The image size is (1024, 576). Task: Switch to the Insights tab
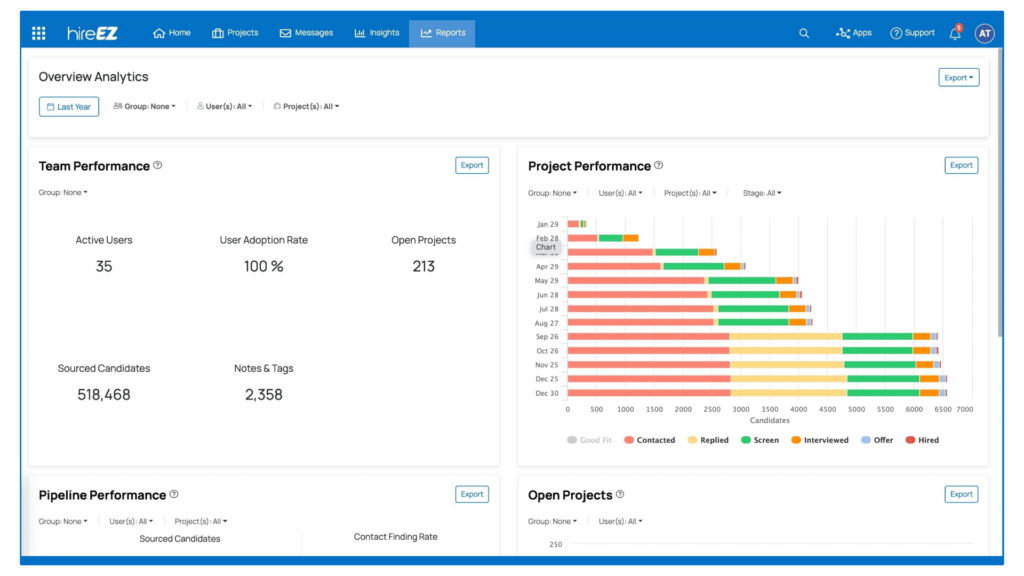[377, 33]
